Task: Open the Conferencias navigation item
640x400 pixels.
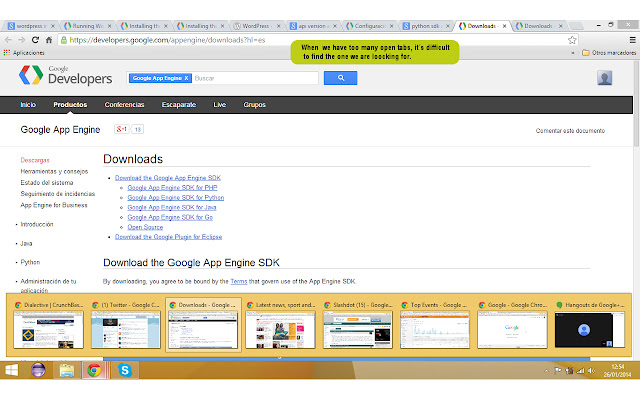Action: coord(124,104)
